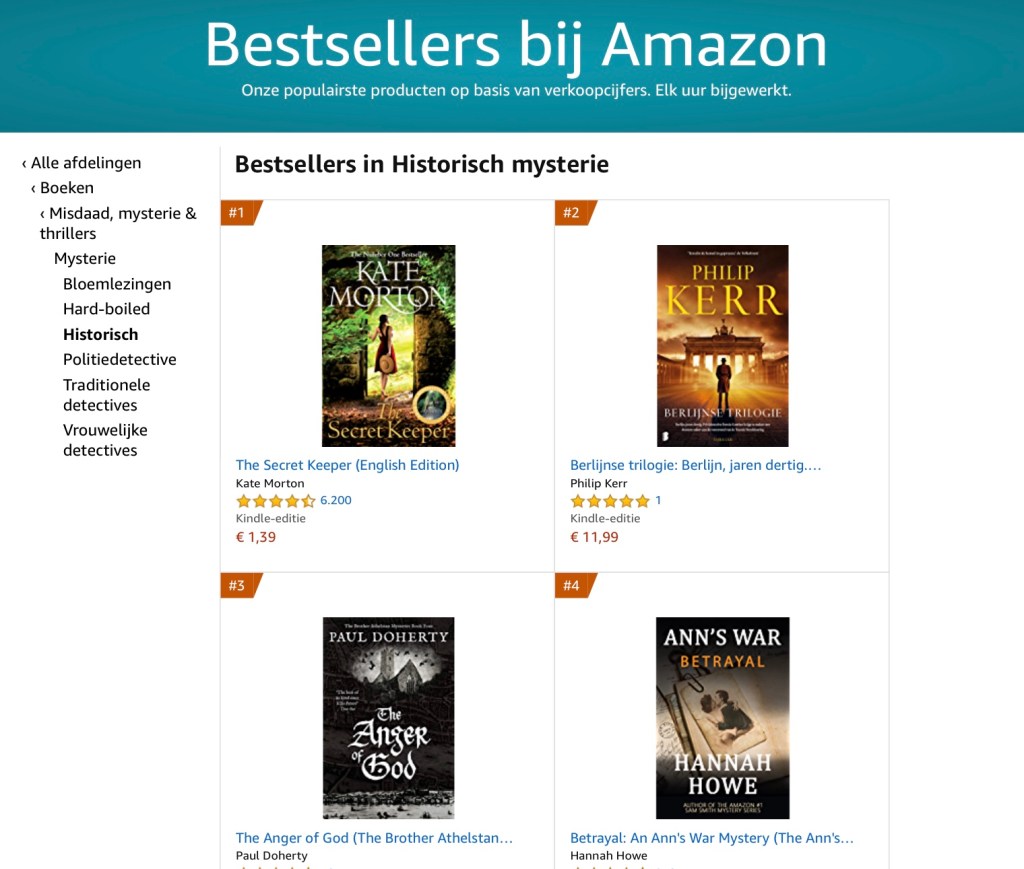Viewport: 1024px width, 869px height.
Task: Select the Hard-boiled subcategory
Action: [106, 309]
